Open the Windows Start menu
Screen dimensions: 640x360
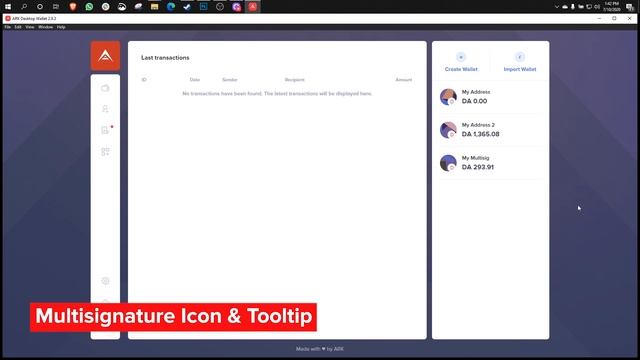pyautogui.click(x=8, y=7)
